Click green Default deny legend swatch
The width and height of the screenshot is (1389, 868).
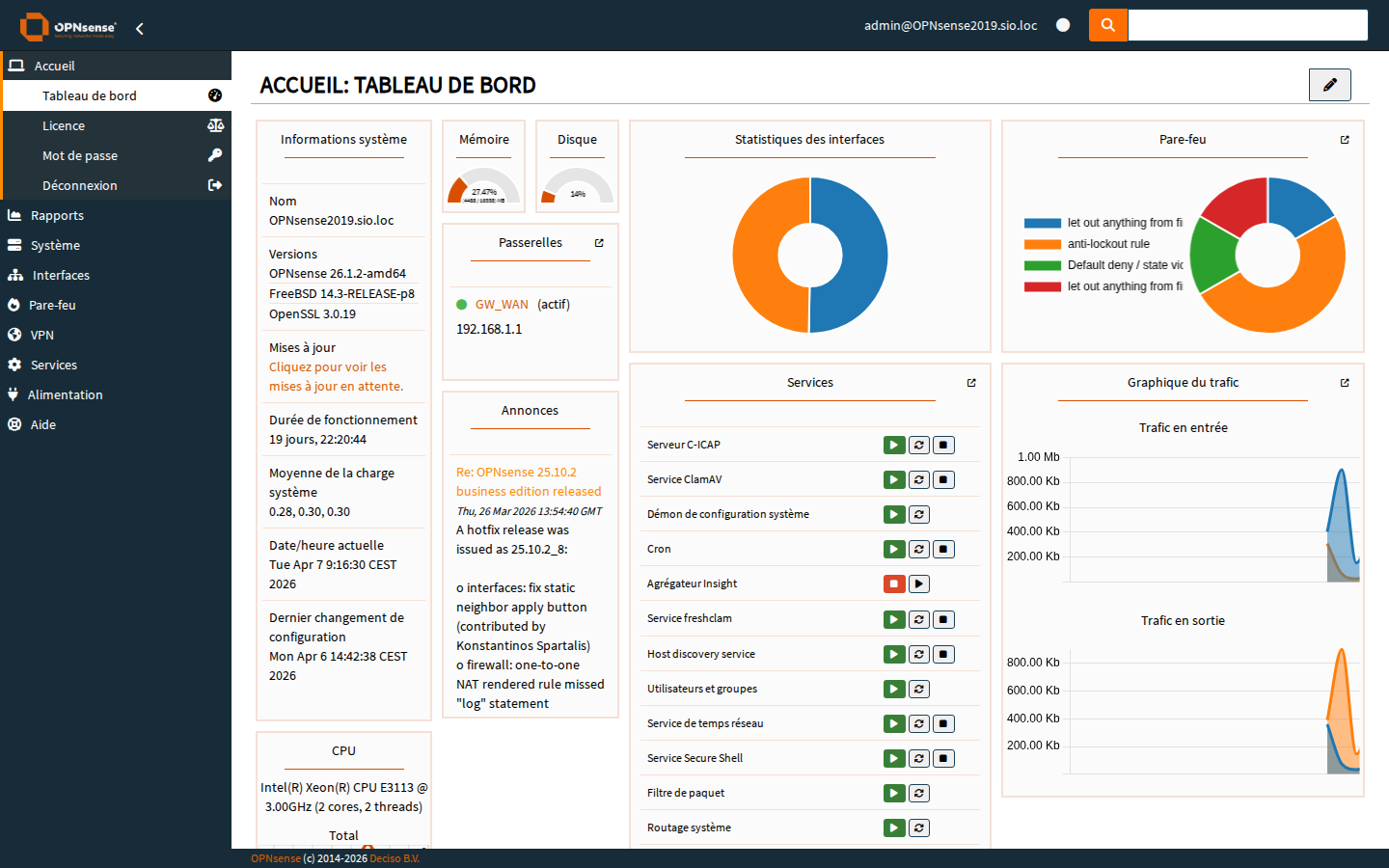point(1043,265)
